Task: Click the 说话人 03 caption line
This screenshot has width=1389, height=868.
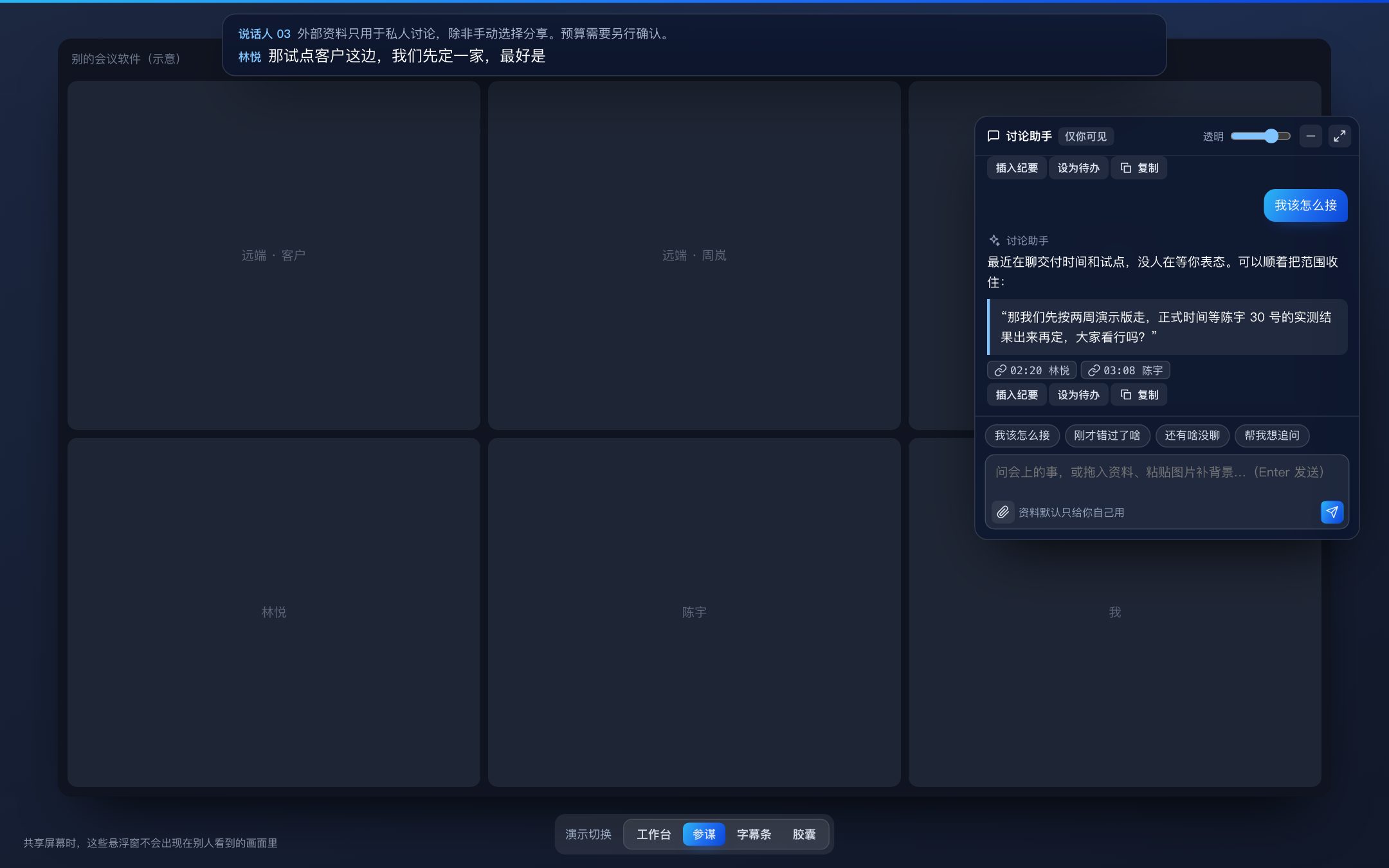Action: (455, 33)
